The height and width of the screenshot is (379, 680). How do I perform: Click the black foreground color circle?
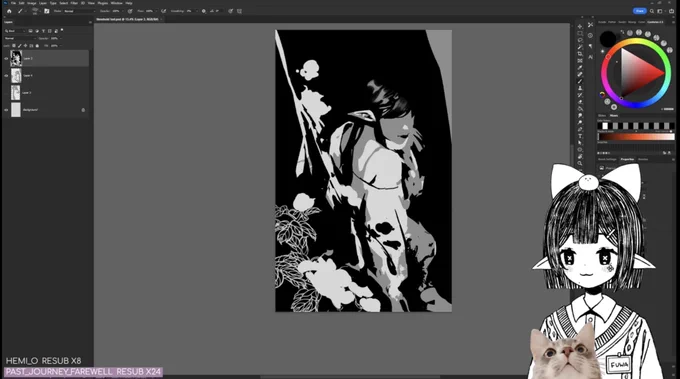(608, 39)
